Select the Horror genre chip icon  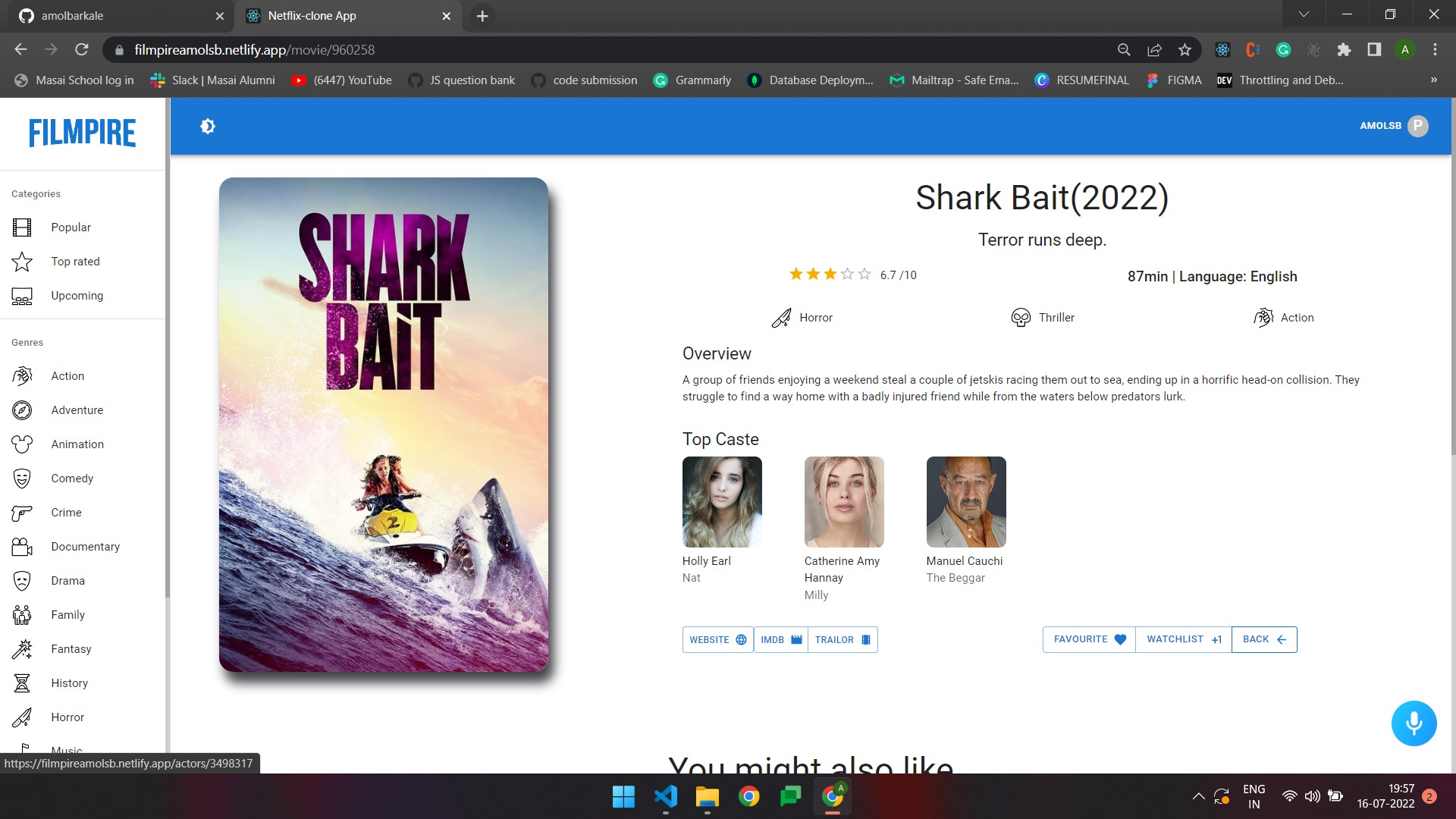[781, 318]
